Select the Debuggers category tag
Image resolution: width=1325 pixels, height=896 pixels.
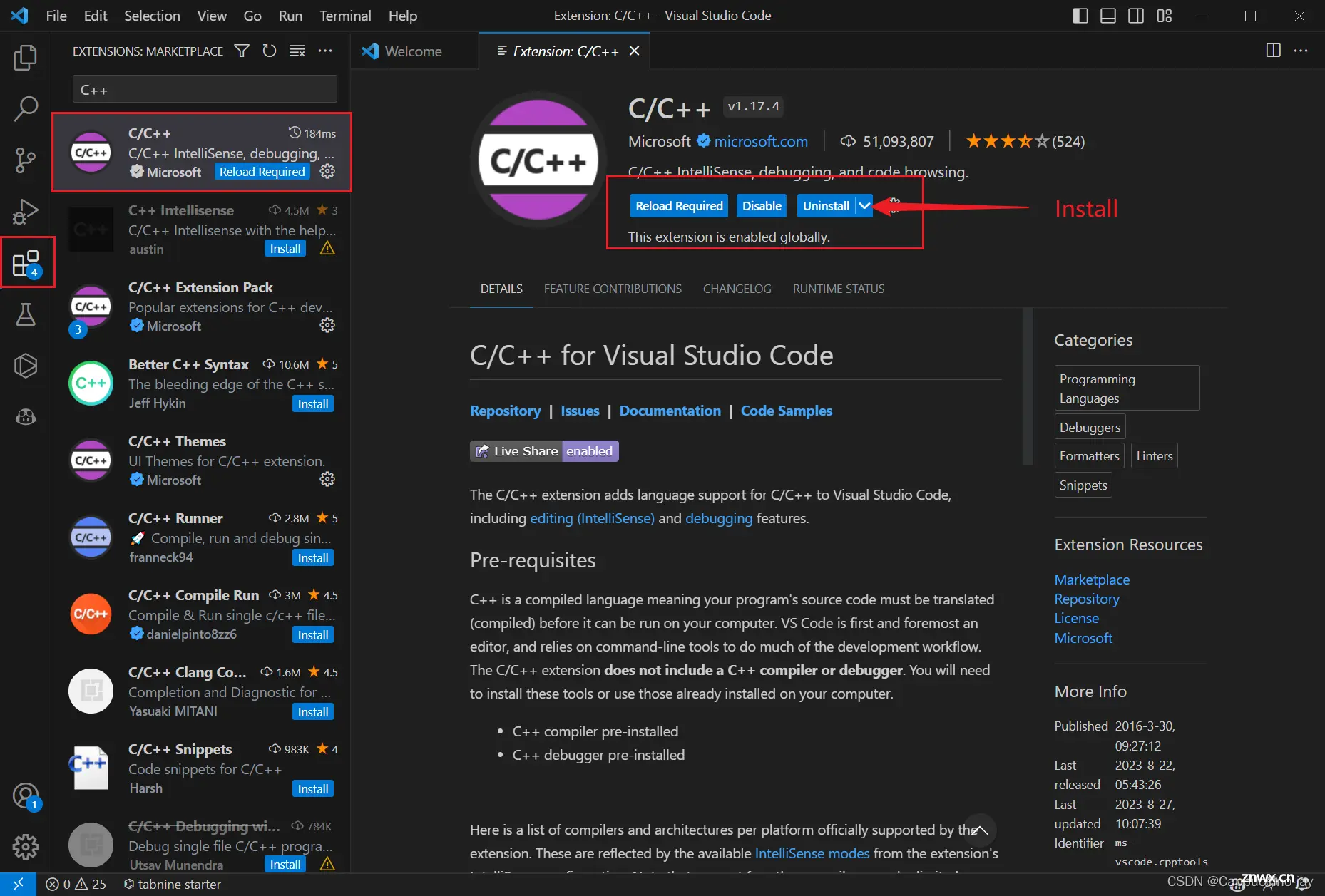pos(1090,427)
